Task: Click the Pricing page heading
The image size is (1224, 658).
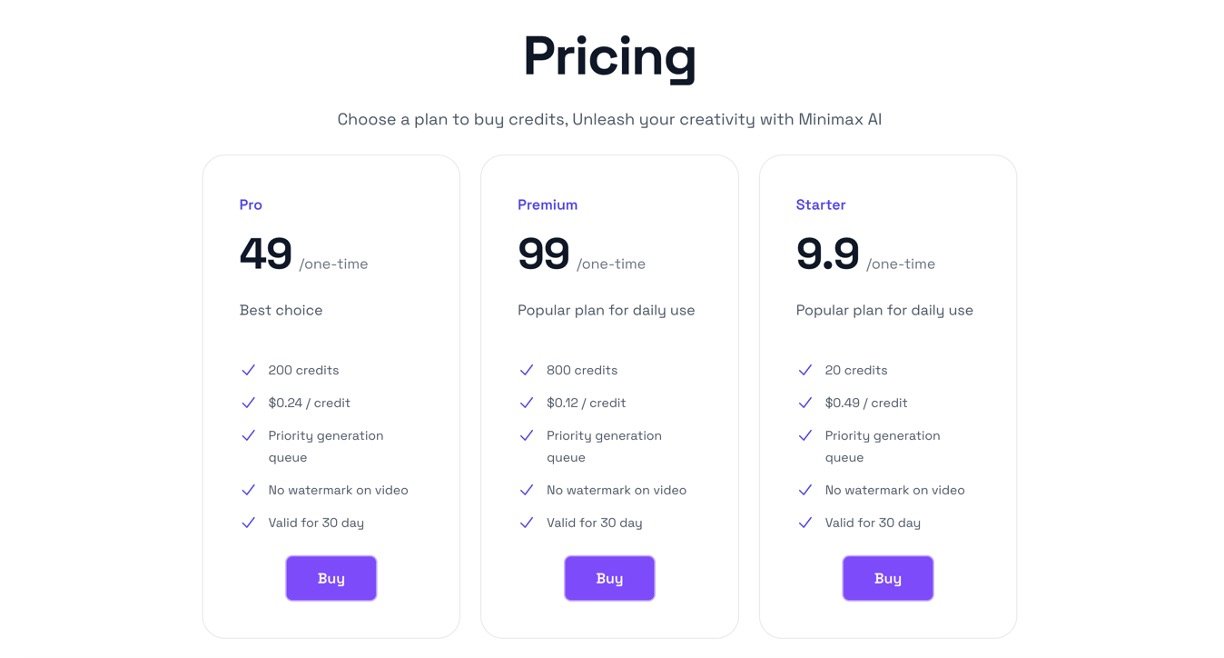Action: pos(609,57)
